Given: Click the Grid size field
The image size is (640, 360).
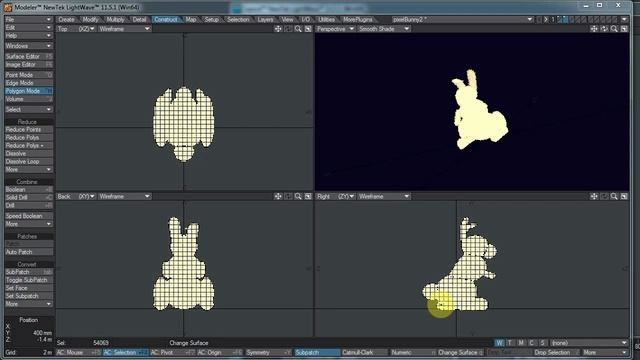Looking at the screenshot, I should pos(29,352).
